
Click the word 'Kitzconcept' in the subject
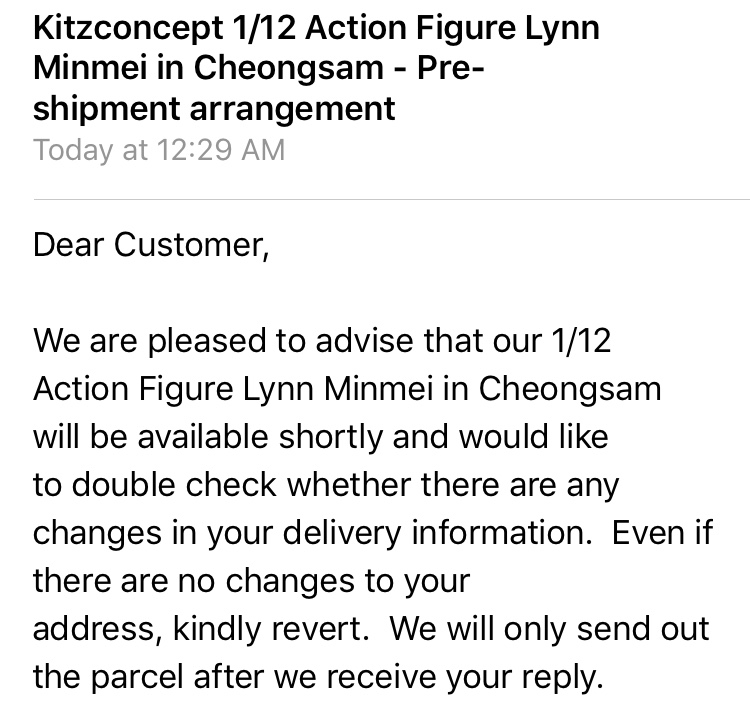click(128, 28)
